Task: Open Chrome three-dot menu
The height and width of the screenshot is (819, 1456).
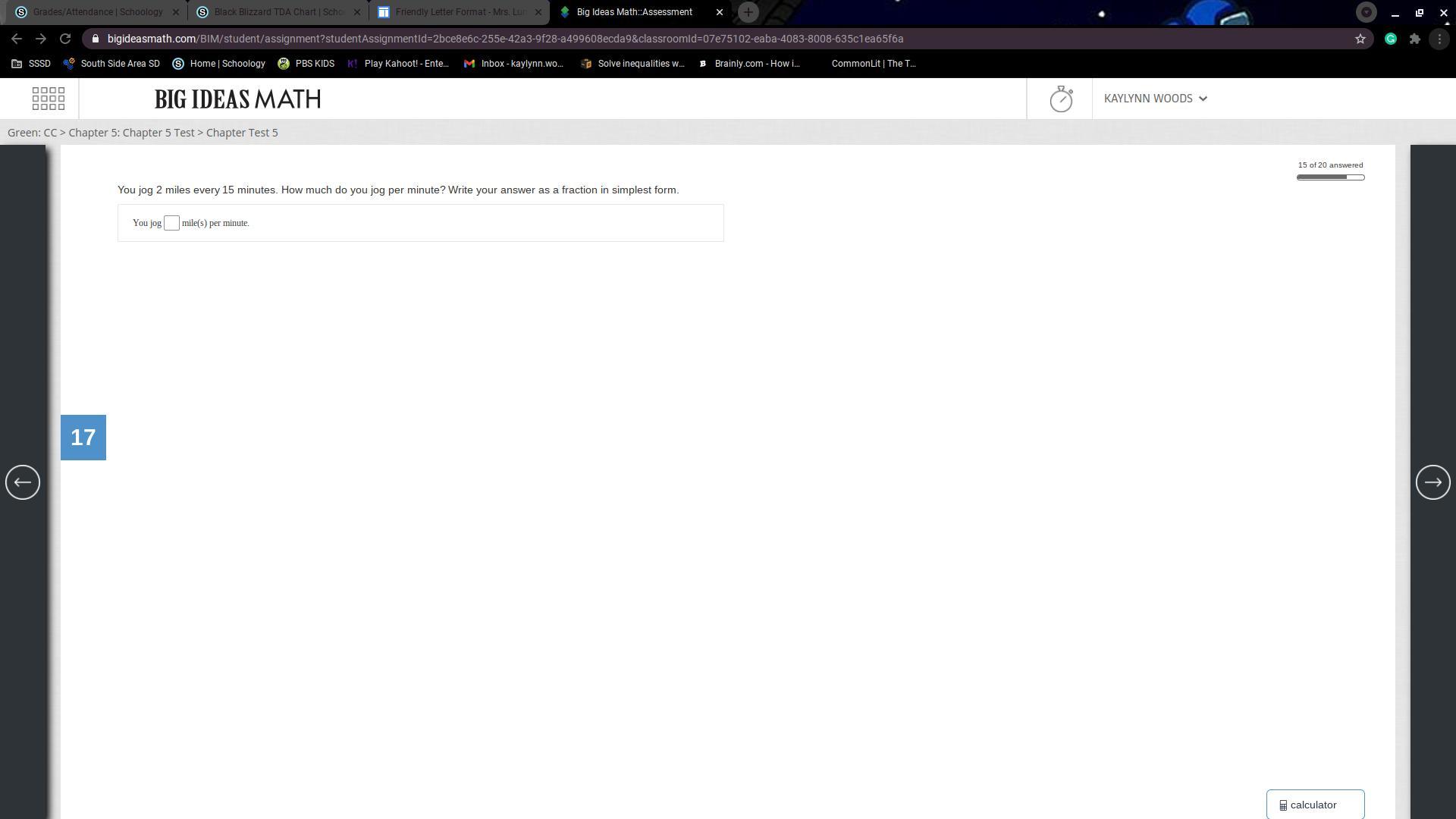Action: 1439,39
